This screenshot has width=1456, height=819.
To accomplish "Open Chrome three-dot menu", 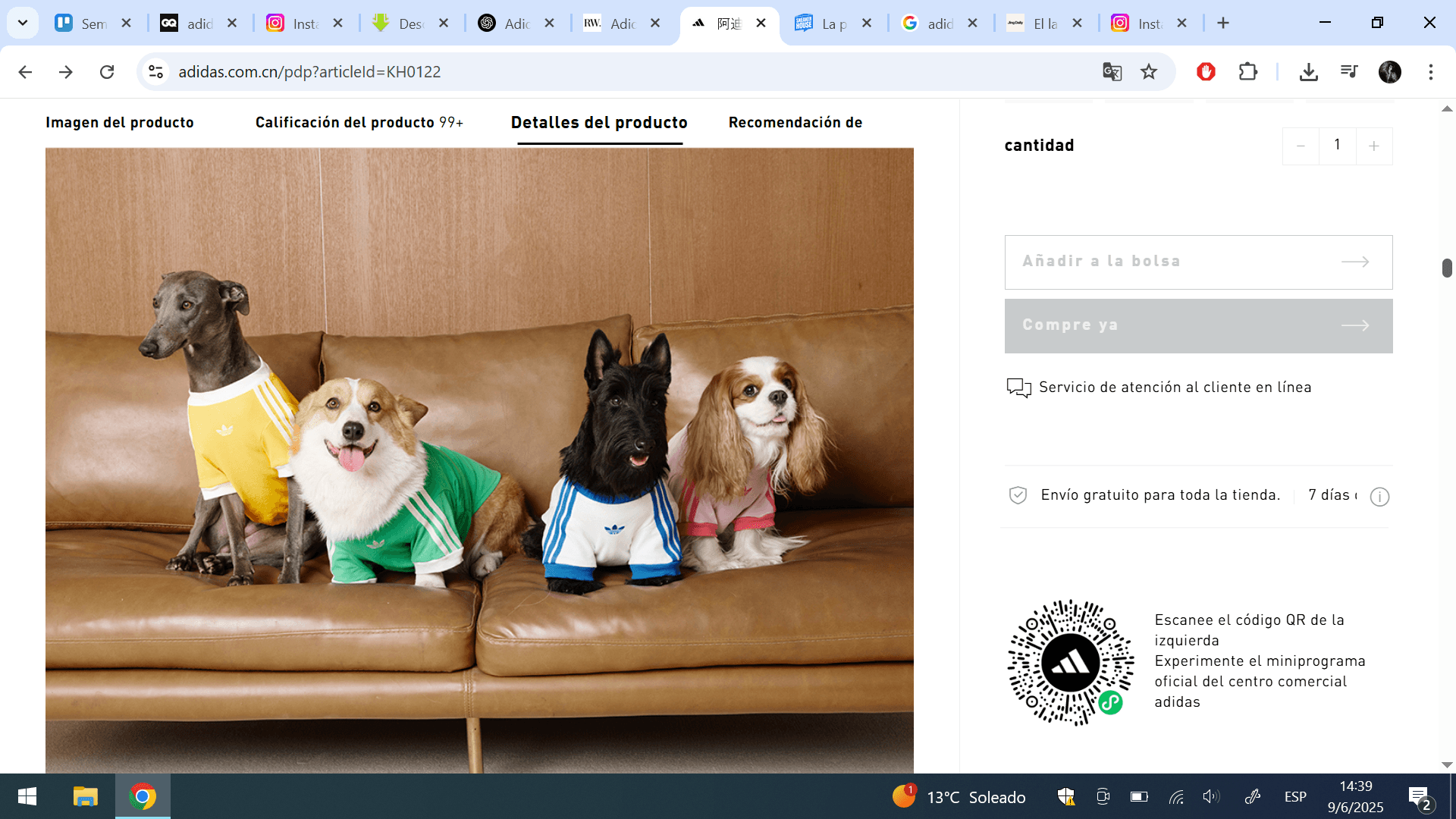I will coord(1431,71).
